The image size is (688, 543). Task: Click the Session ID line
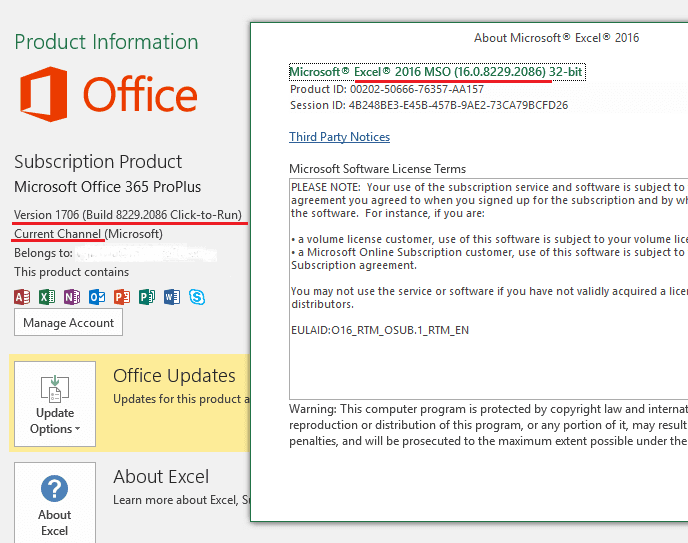(x=429, y=105)
